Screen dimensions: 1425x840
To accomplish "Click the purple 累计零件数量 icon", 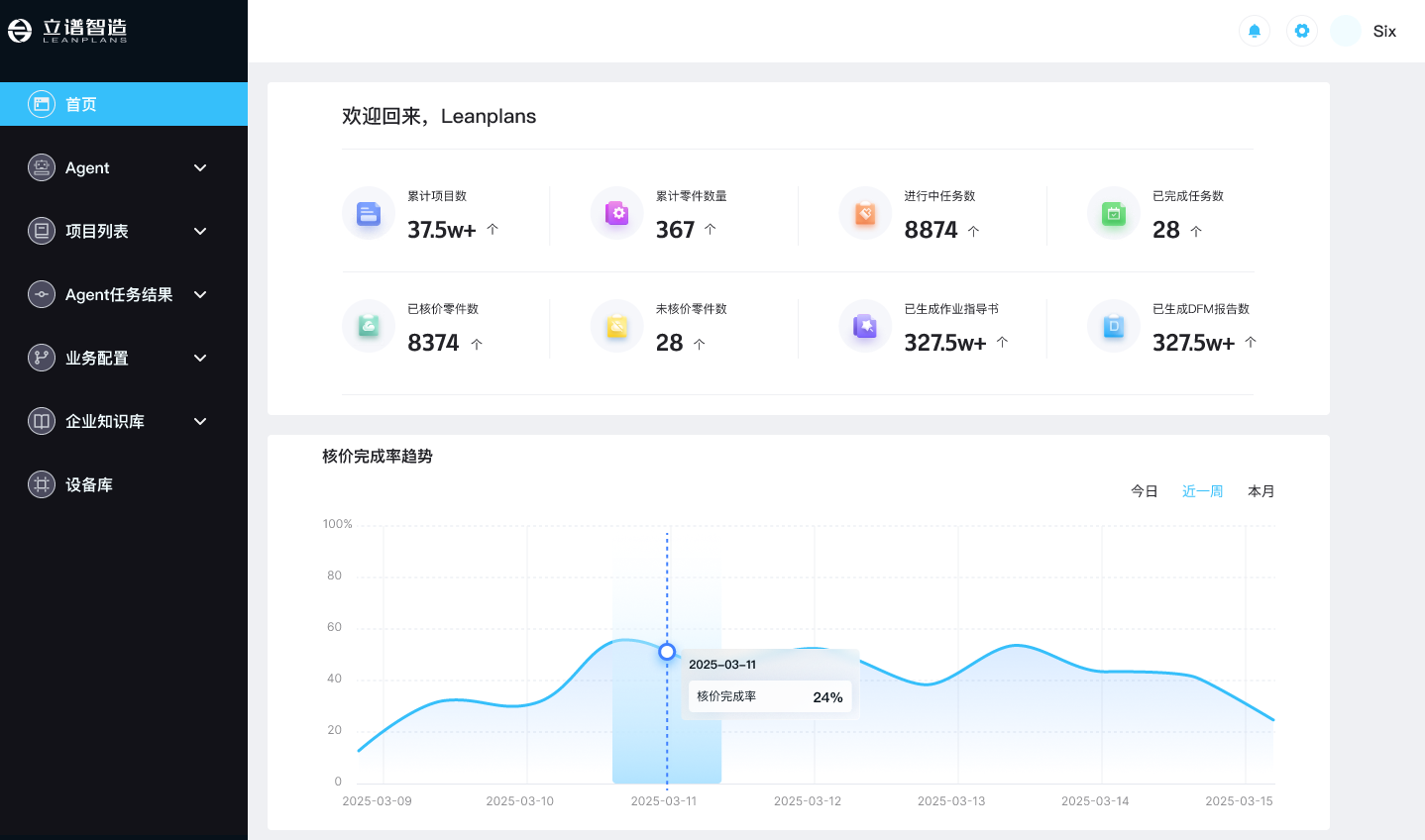I will [617, 213].
